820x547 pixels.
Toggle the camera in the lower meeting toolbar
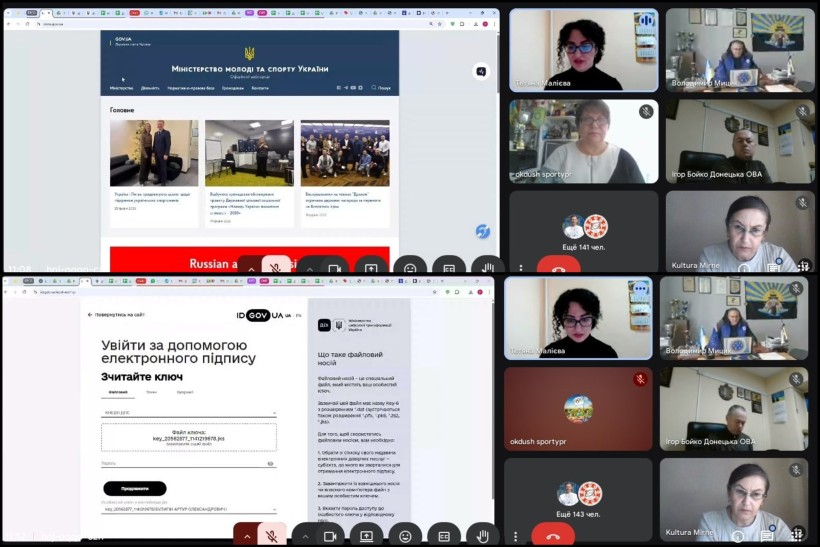tap(329, 536)
